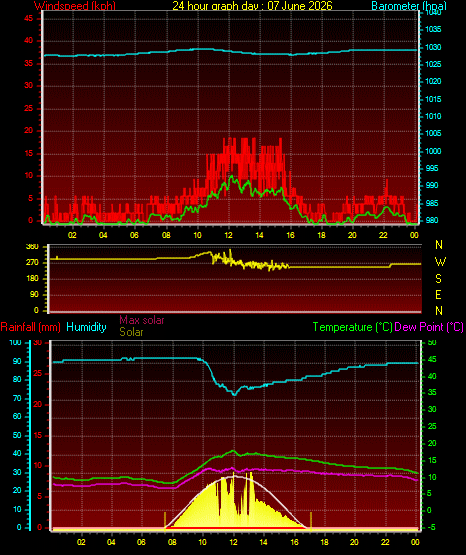Click the 'Max solar' legend label
Screen dimensions: 466x555
click(142, 320)
